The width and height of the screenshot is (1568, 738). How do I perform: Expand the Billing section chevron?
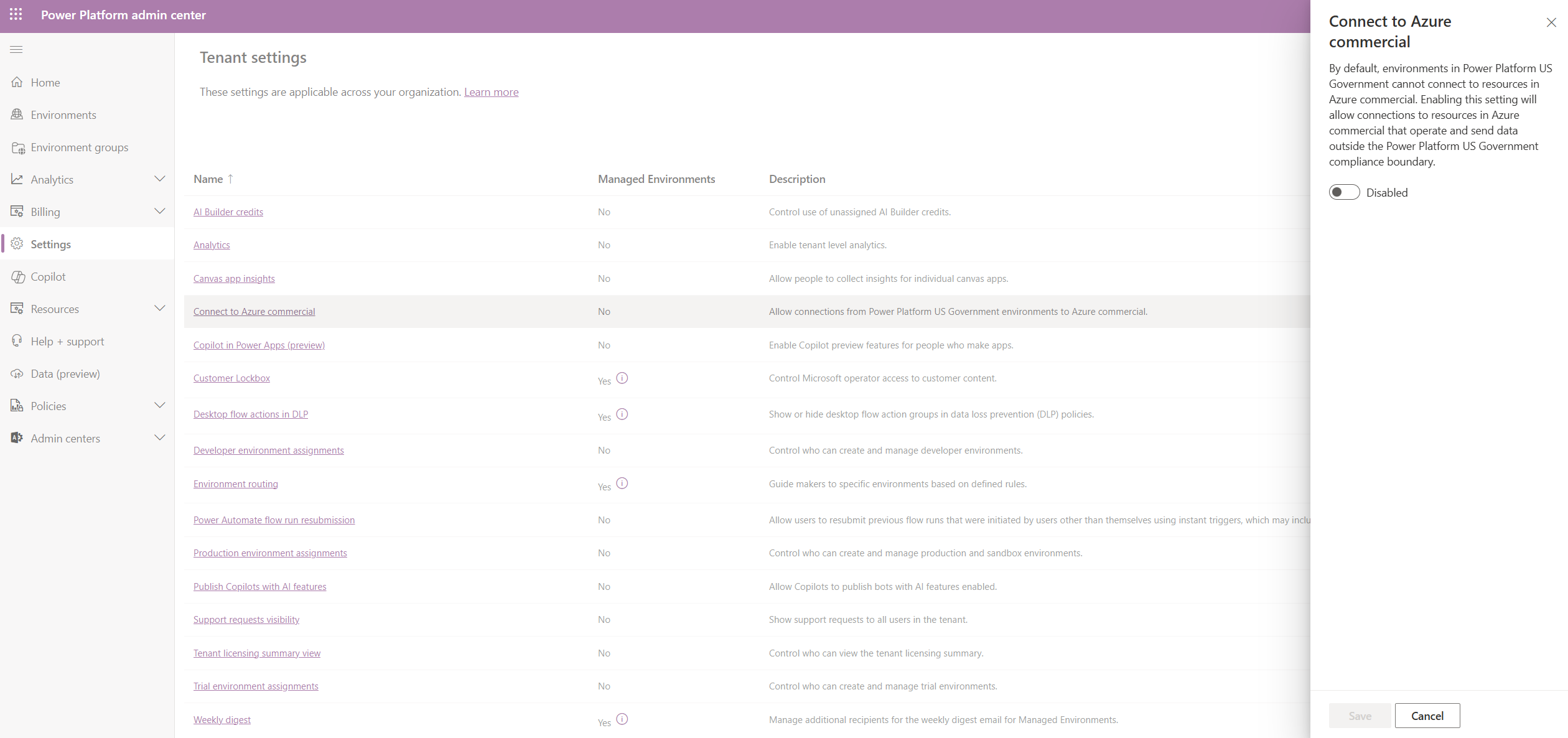click(160, 211)
